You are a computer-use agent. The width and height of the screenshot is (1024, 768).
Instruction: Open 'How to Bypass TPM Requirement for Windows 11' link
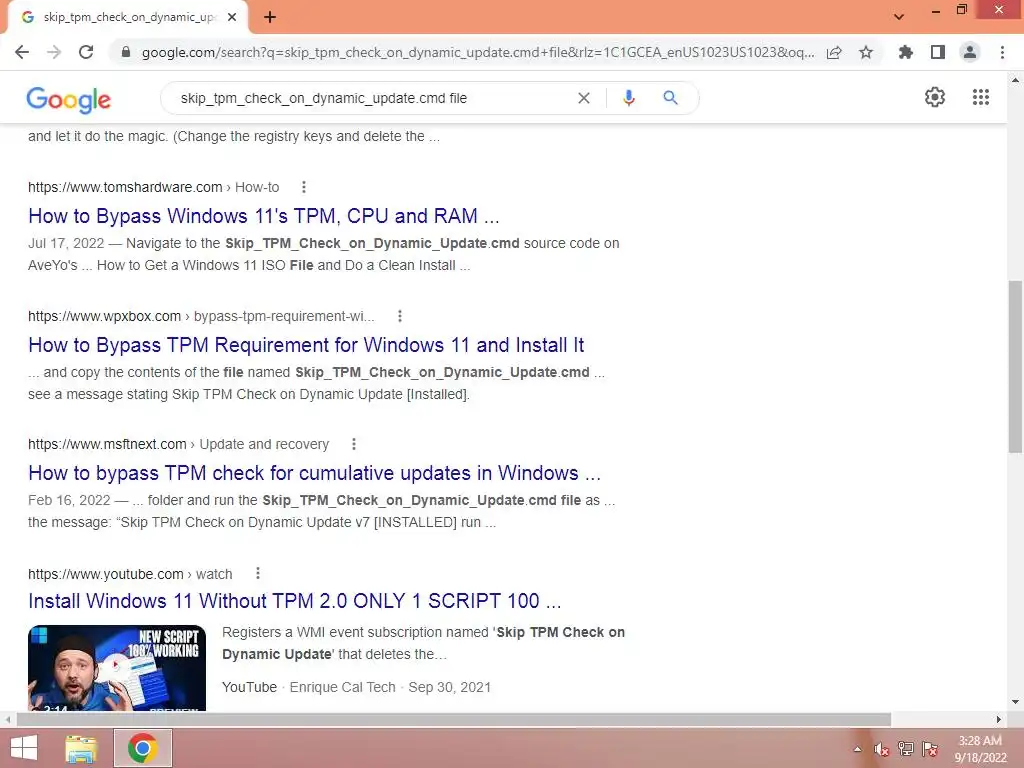(x=306, y=345)
